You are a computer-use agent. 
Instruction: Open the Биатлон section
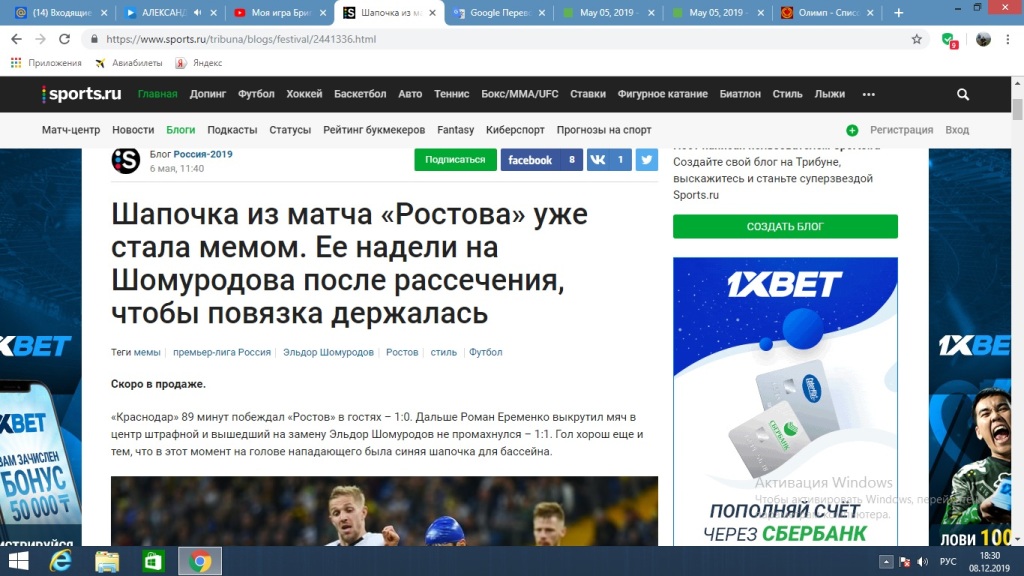(740, 94)
